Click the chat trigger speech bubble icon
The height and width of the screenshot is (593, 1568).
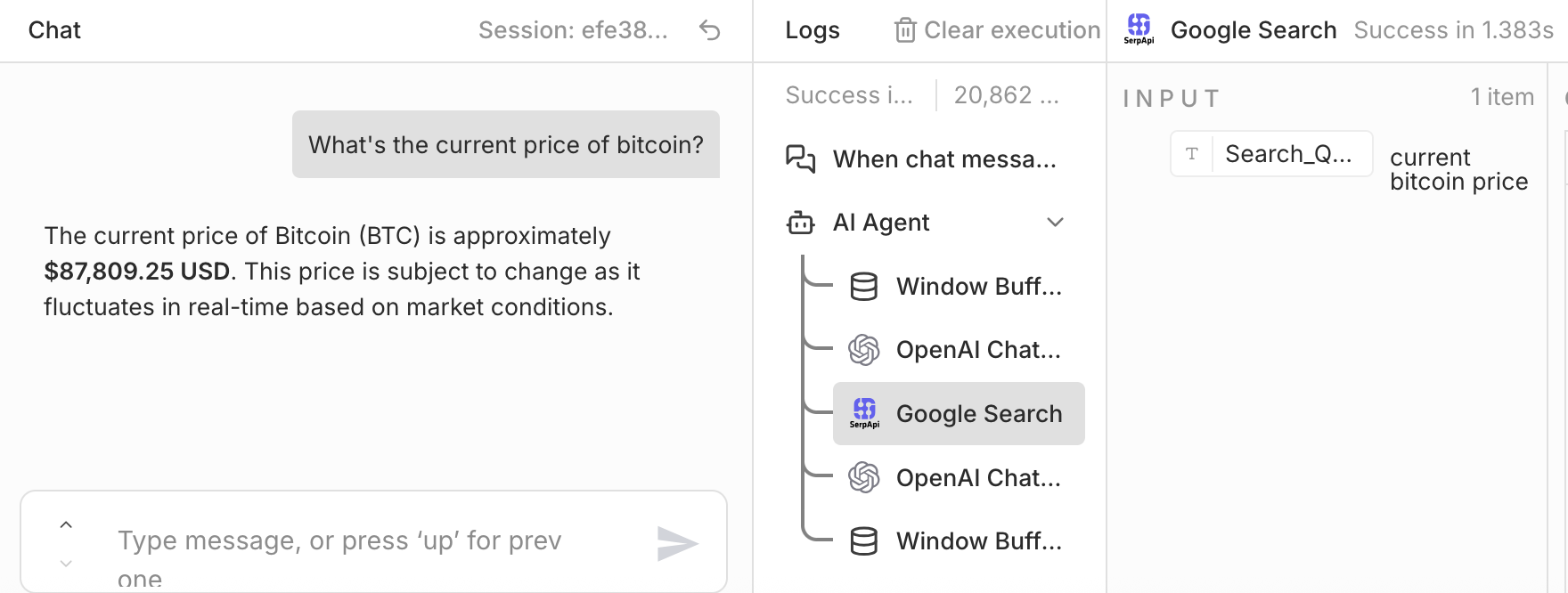coord(800,158)
